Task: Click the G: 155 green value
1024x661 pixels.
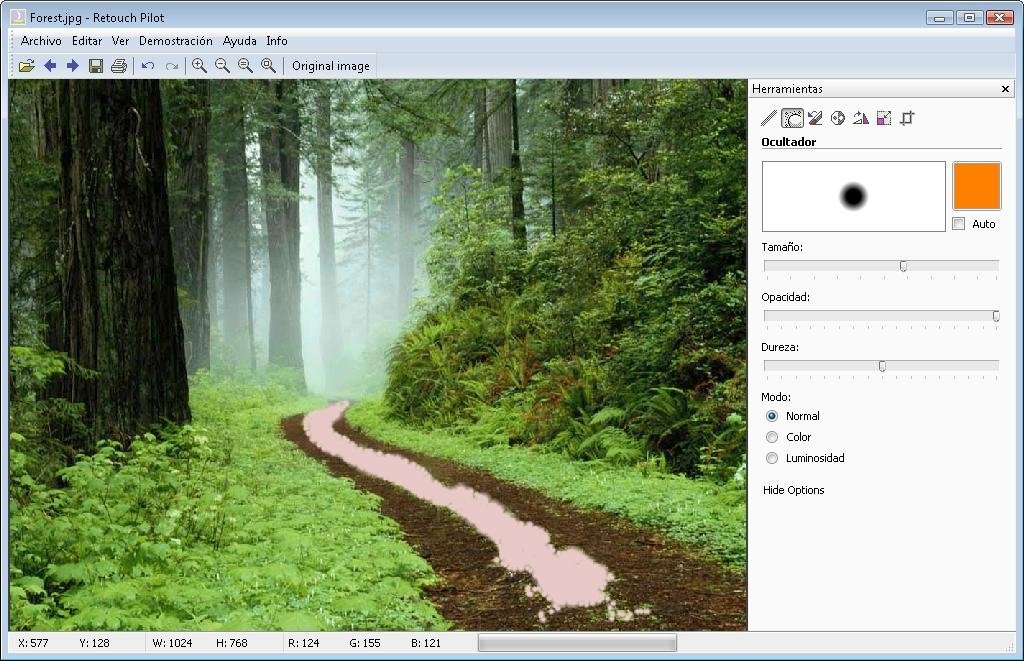Action: (x=364, y=643)
